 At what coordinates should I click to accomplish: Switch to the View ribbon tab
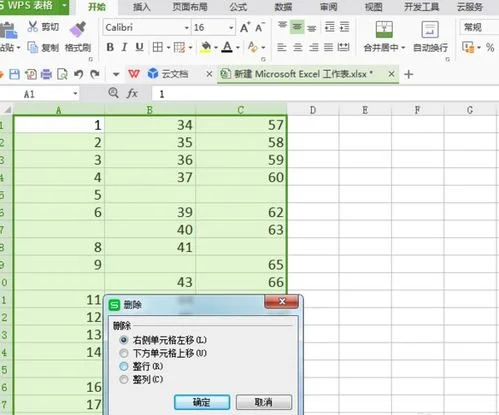pyautogui.click(x=373, y=7)
